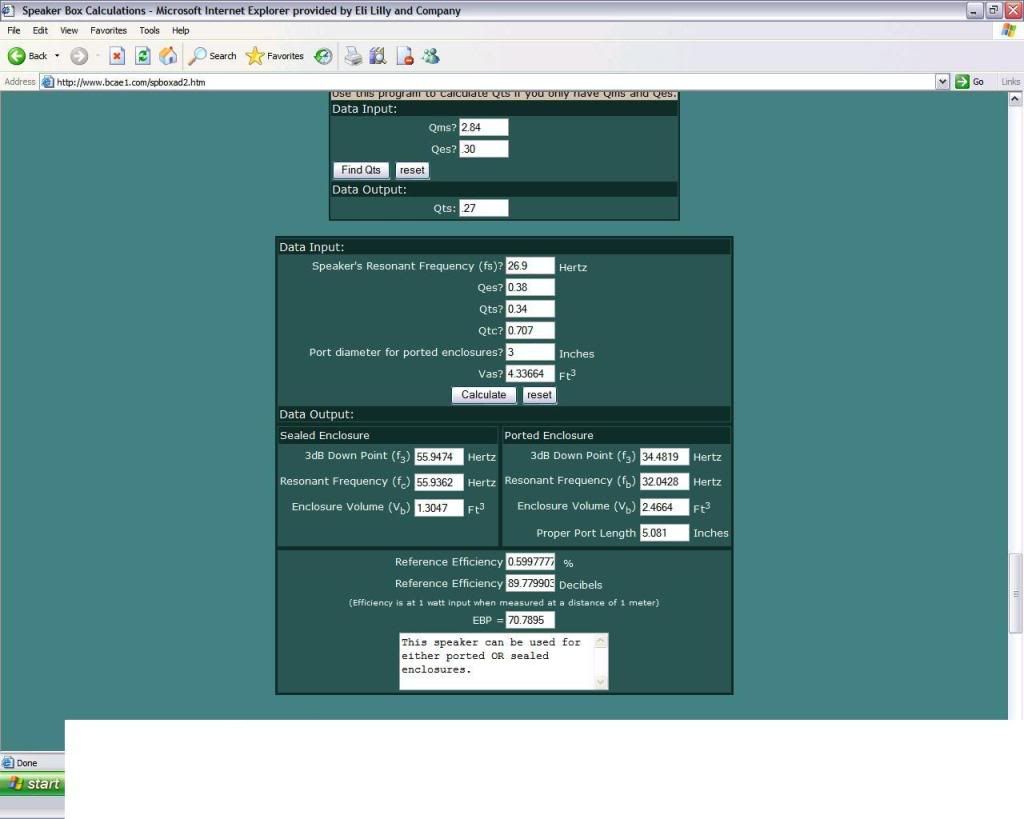Open the Favorites menu

(x=108, y=31)
